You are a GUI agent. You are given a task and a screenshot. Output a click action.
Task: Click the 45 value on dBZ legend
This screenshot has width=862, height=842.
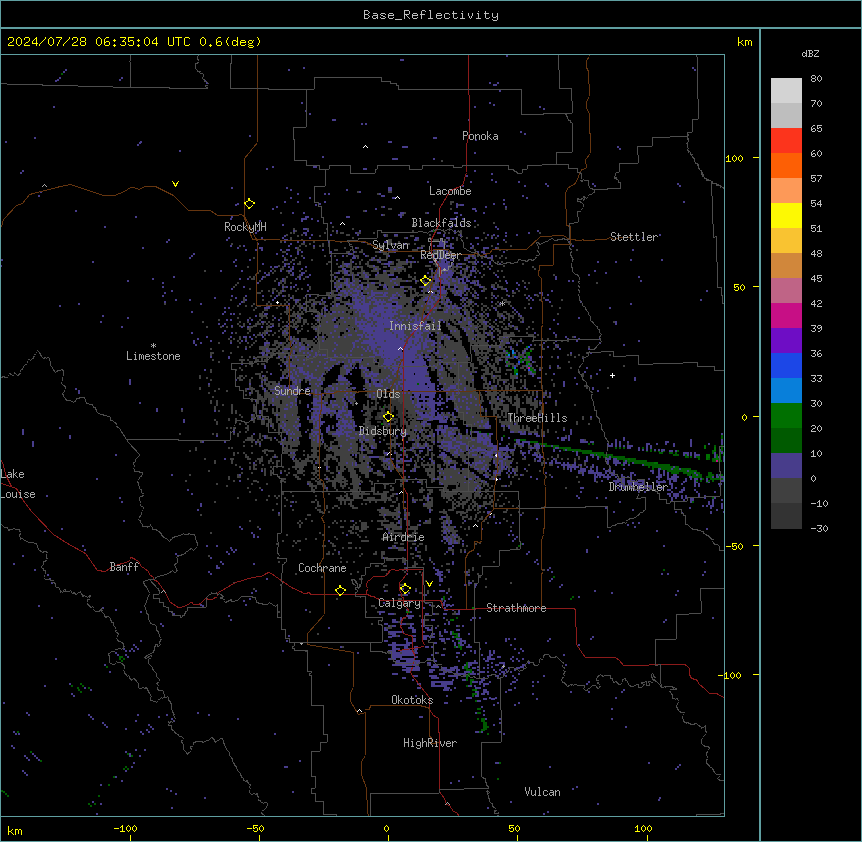[x=816, y=279]
